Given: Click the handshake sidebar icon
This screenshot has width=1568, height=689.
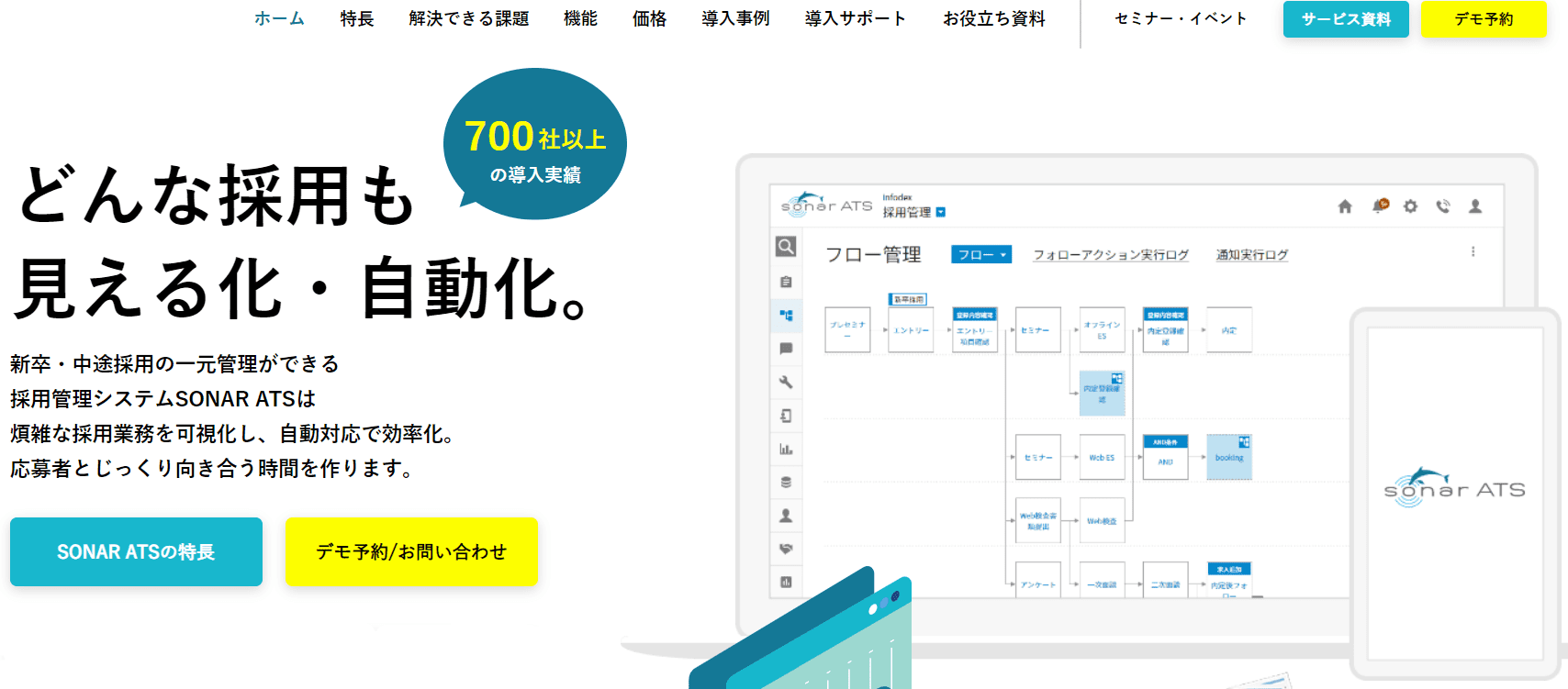Looking at the screenshot, I should pyautogui.click(x=786, y=549).
